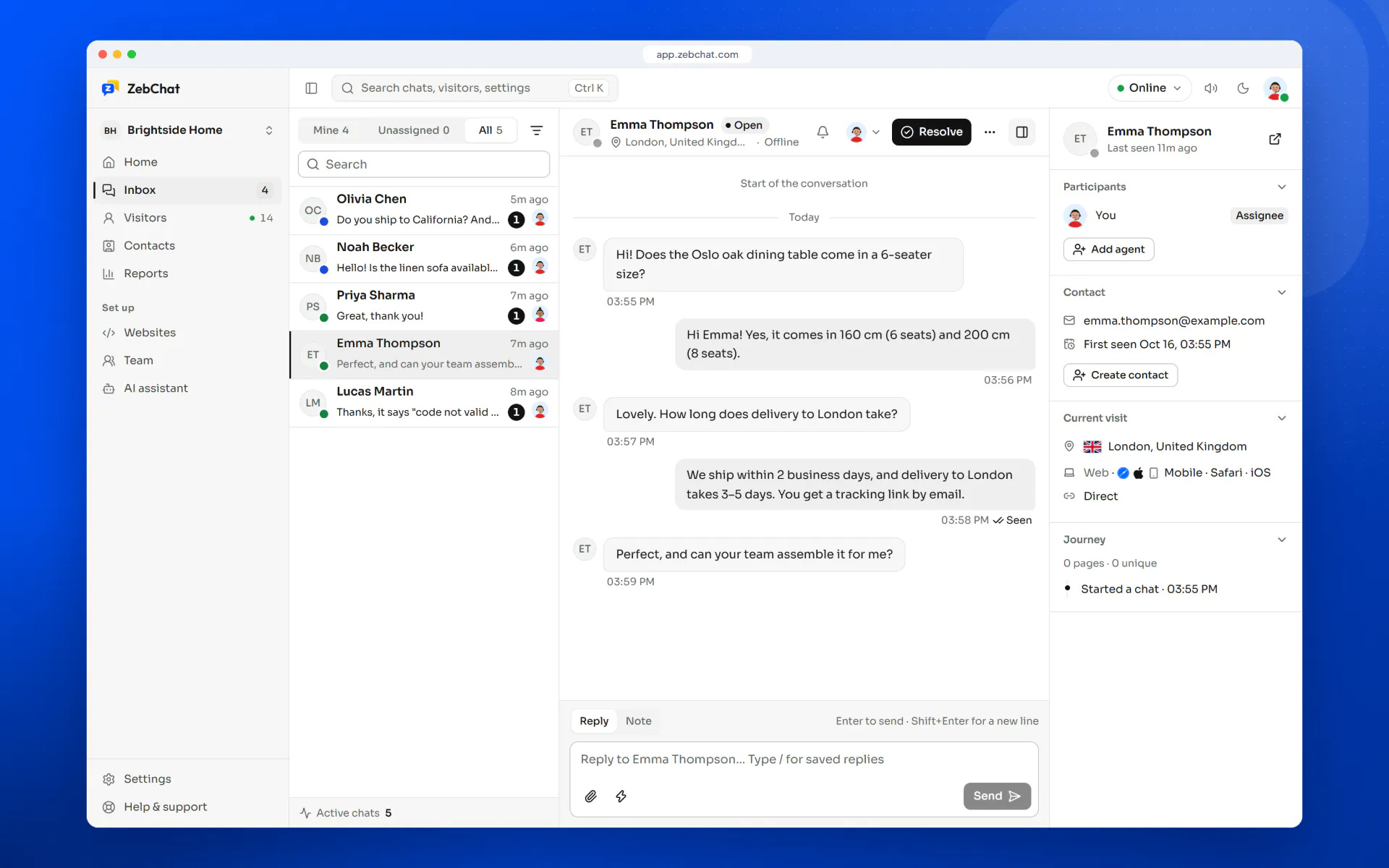Click assignee avatar on Olivia Chen row

pos(540,218)
